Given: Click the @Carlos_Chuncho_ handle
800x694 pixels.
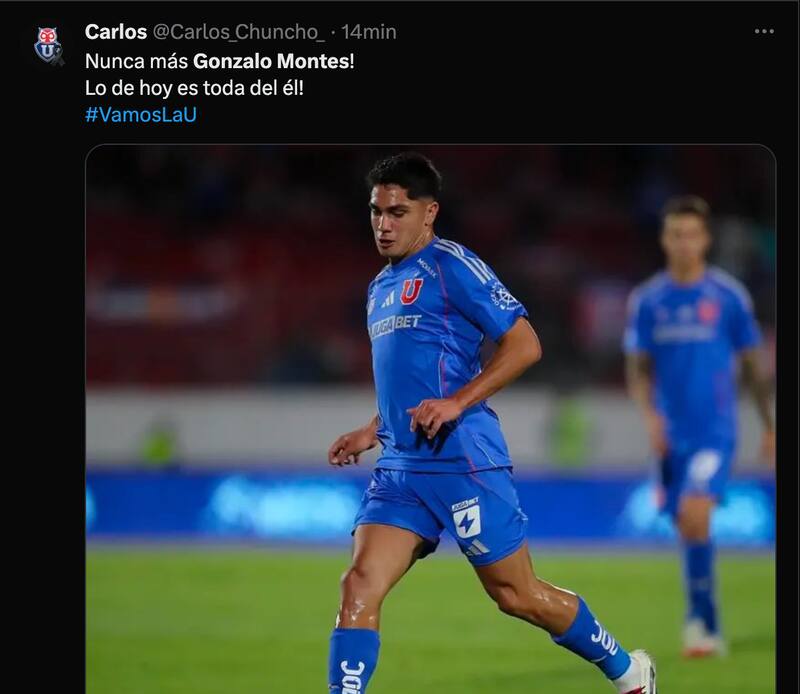Looking at the screenshot, I should (239, 32).
